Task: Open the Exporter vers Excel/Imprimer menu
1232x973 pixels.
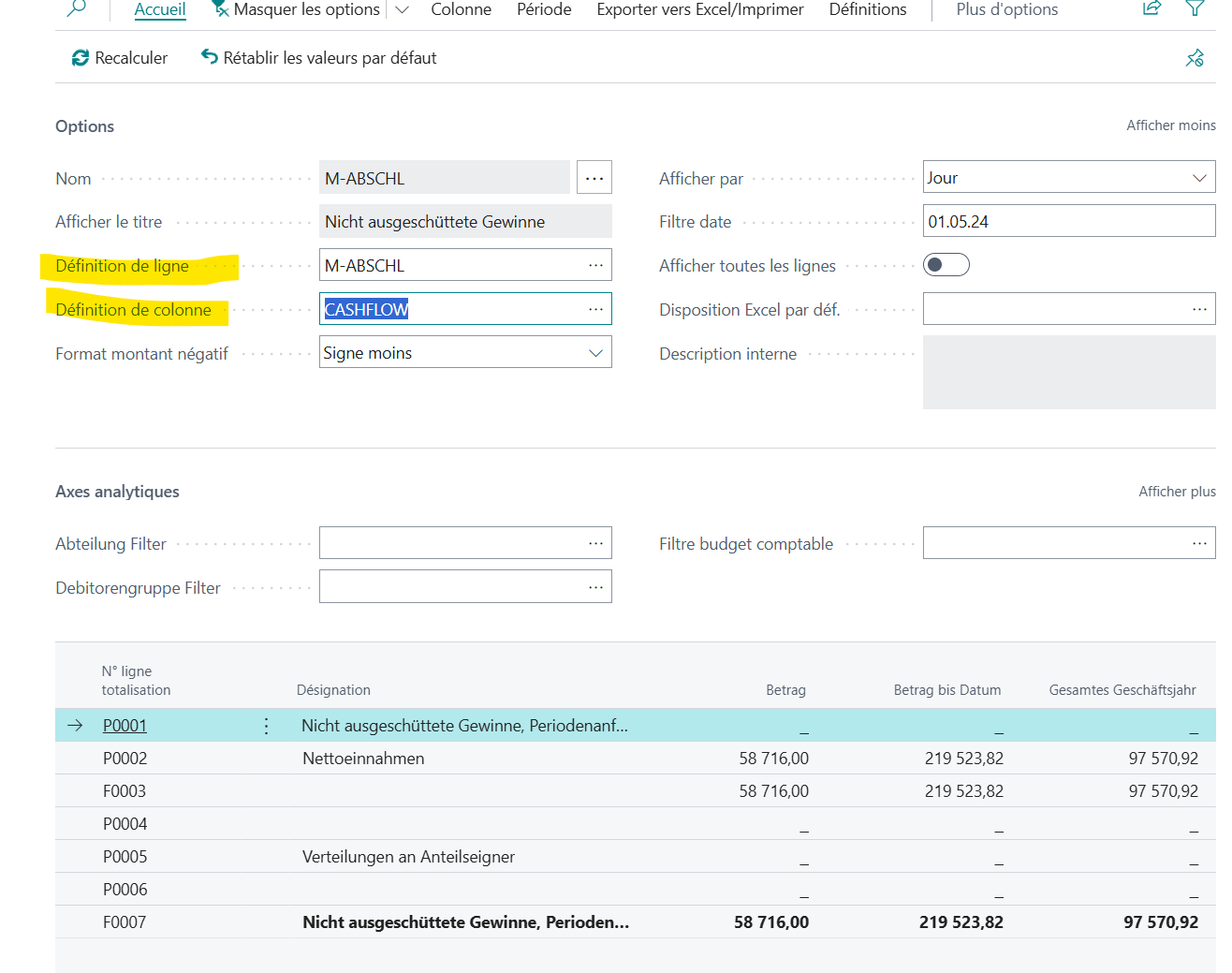Action: [699, 9]
